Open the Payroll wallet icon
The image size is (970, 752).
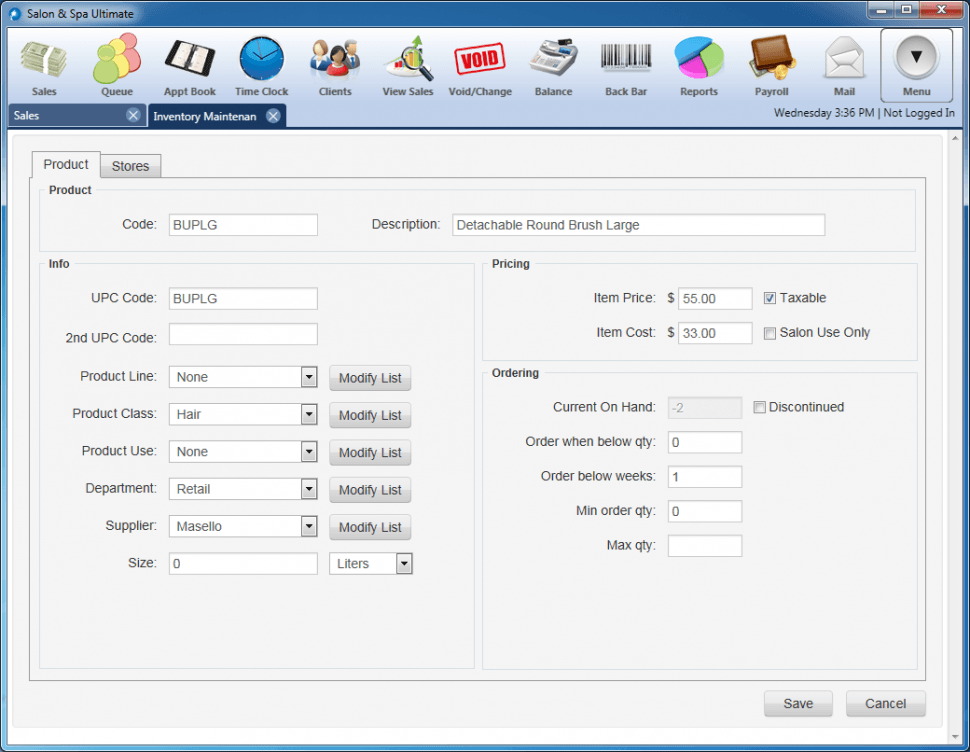pyautogui.click(x=771, y=62)
